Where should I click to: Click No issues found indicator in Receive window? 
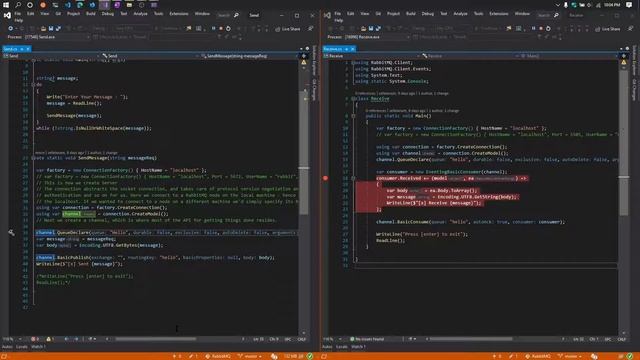point(367,339)
